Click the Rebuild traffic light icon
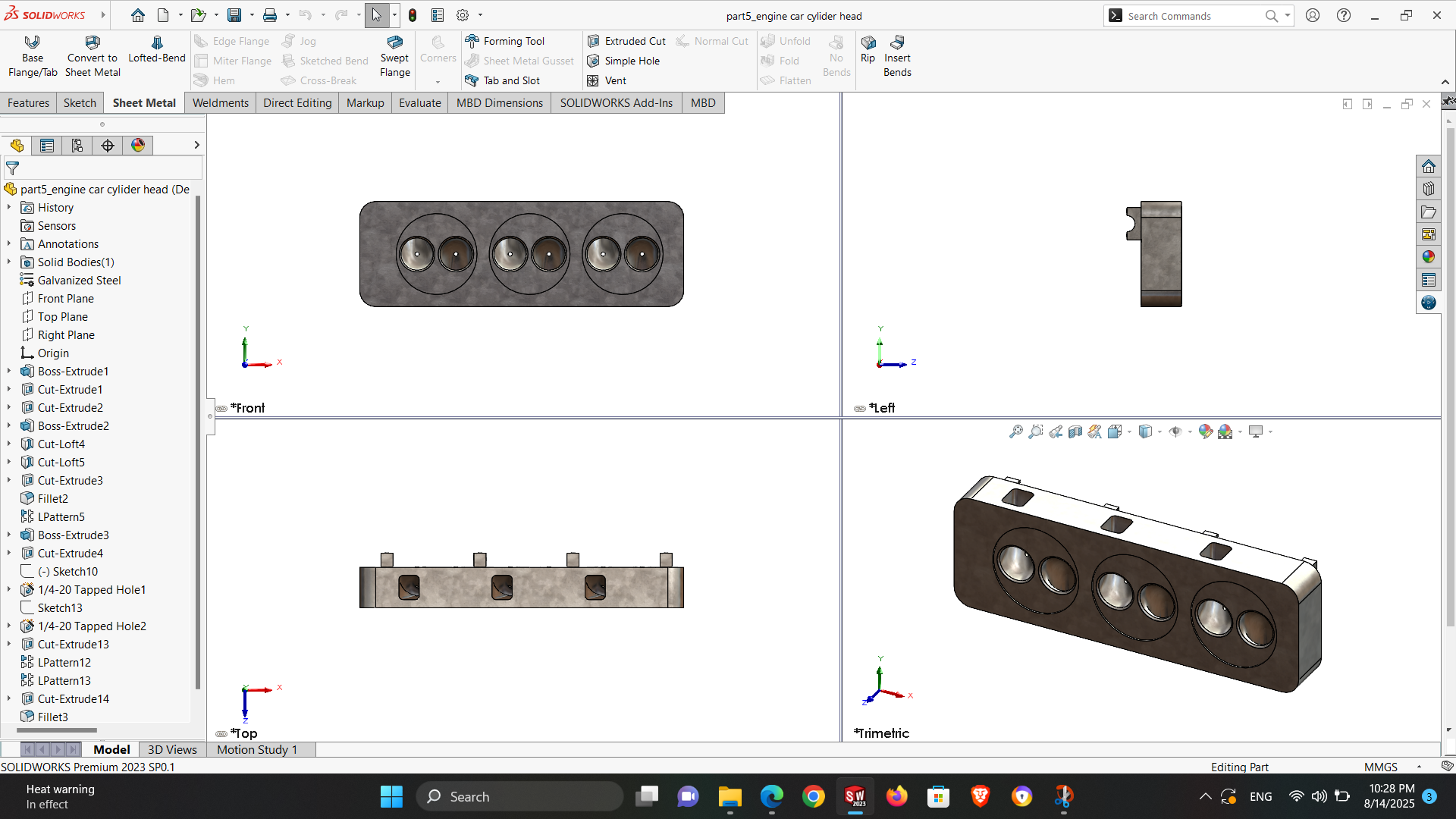 (x=413, y=15)
